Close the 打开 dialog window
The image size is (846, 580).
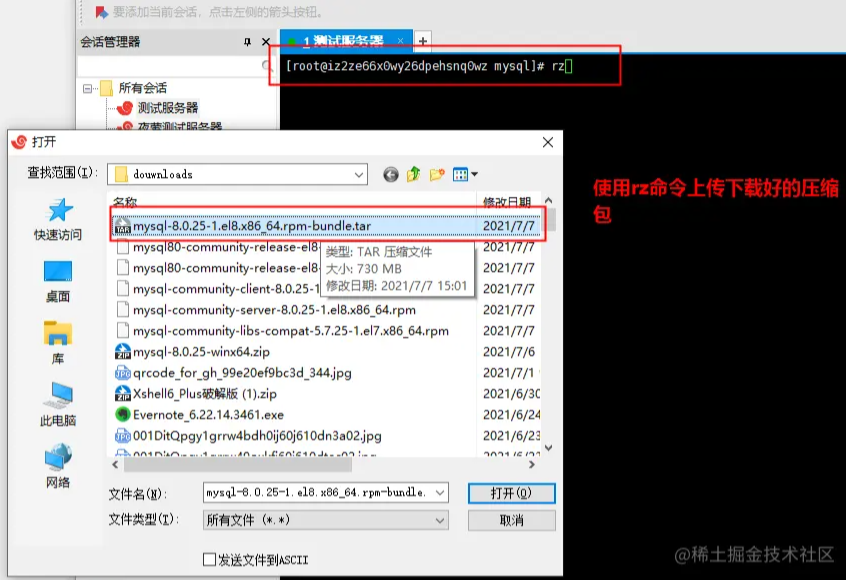[548, 142]
